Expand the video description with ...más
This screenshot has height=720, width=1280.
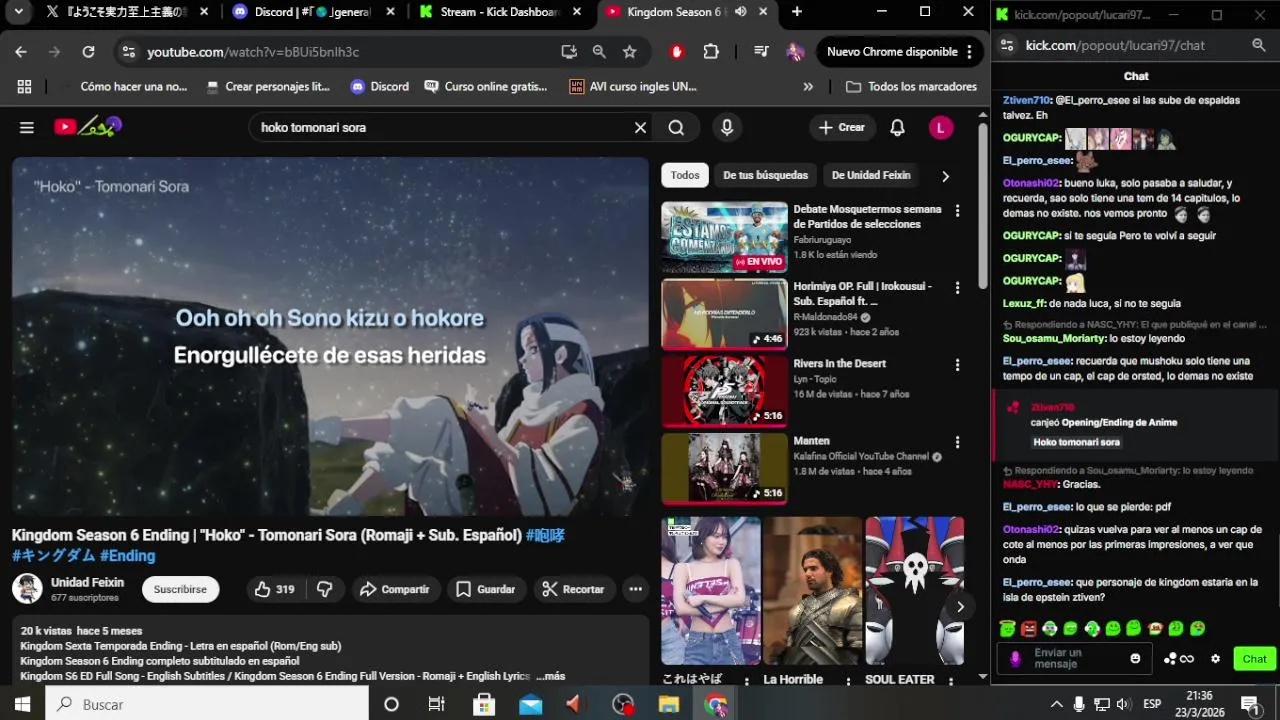pos(550,676)
